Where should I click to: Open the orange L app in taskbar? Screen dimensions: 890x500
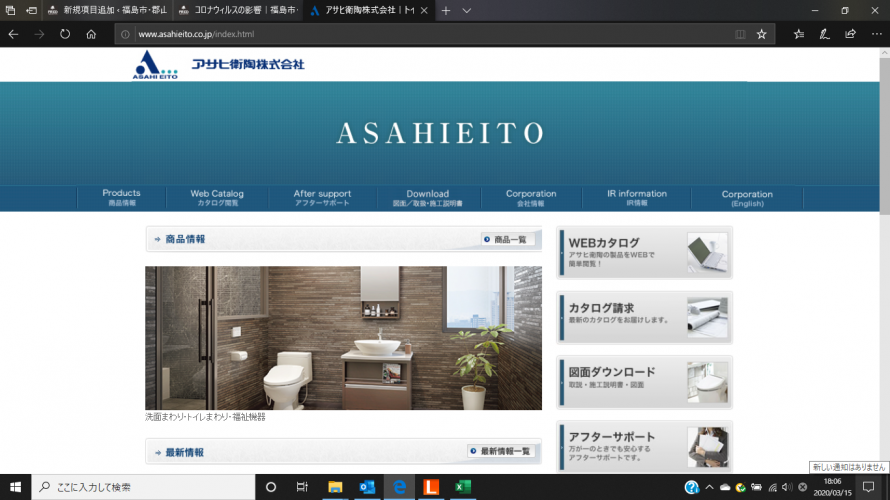click(431, 487)
